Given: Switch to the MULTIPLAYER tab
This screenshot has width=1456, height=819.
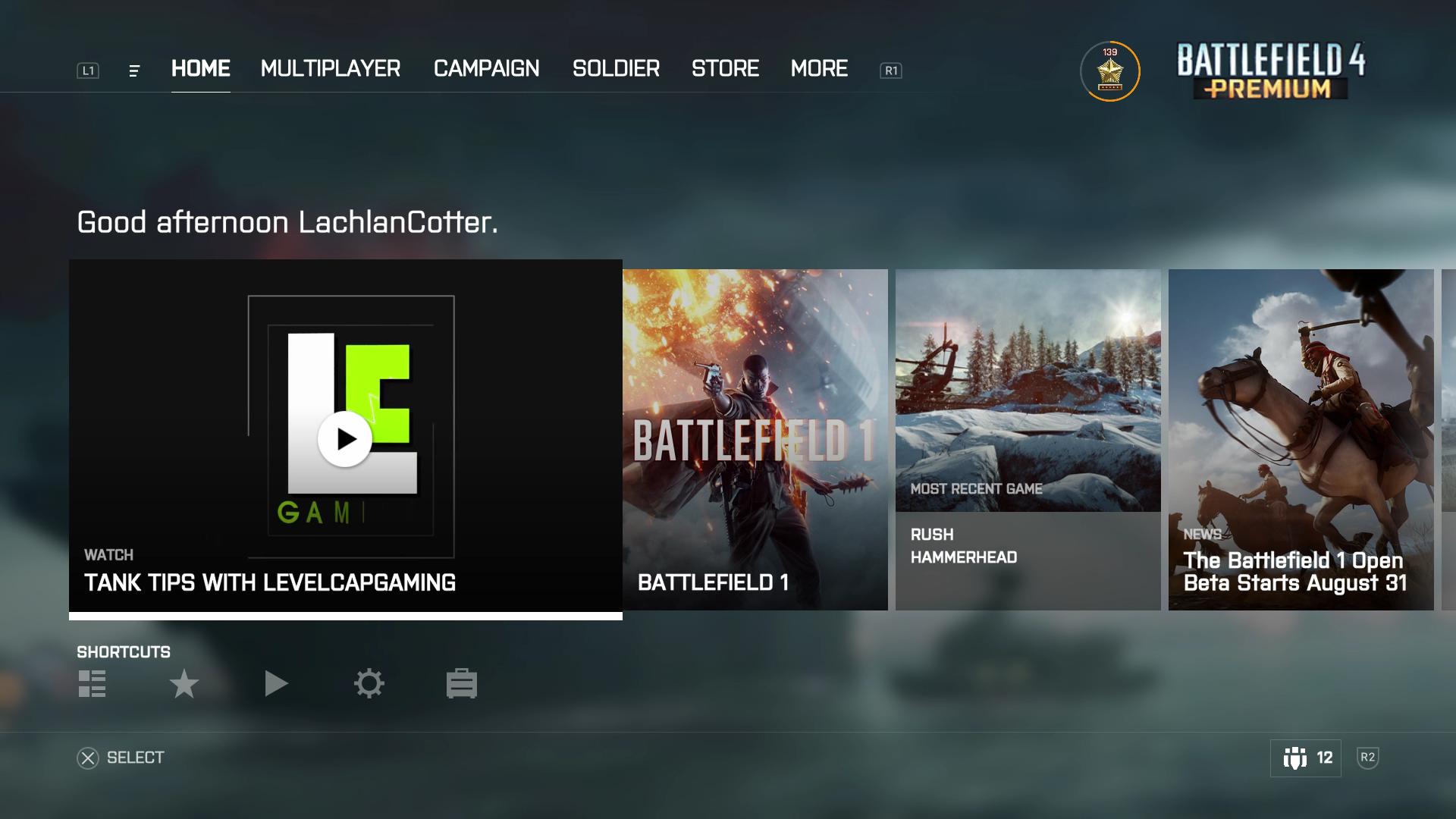Looking at the screenshot, I should pos(331,69).
